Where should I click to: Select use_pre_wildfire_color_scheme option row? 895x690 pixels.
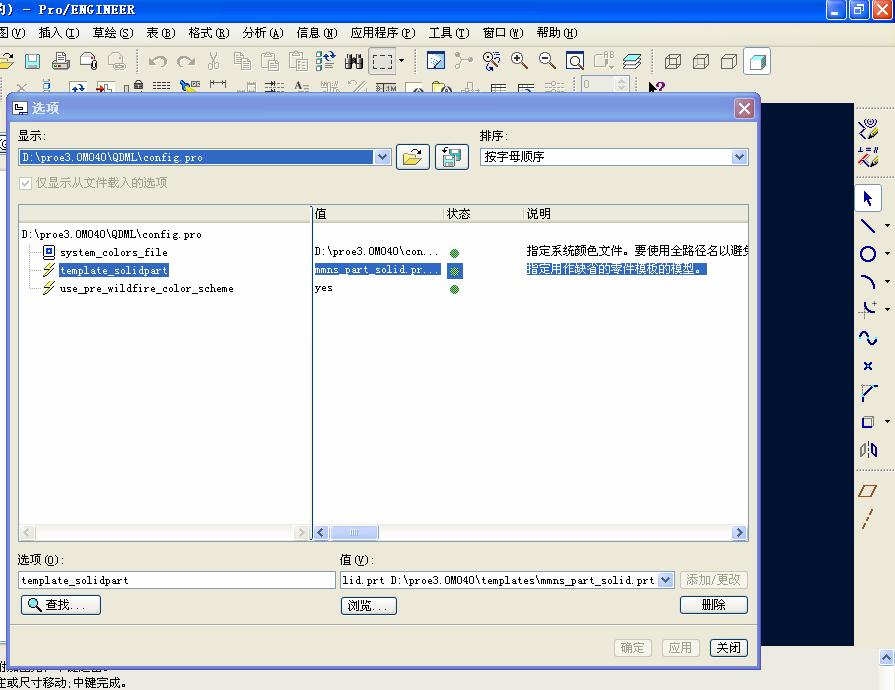146,289
